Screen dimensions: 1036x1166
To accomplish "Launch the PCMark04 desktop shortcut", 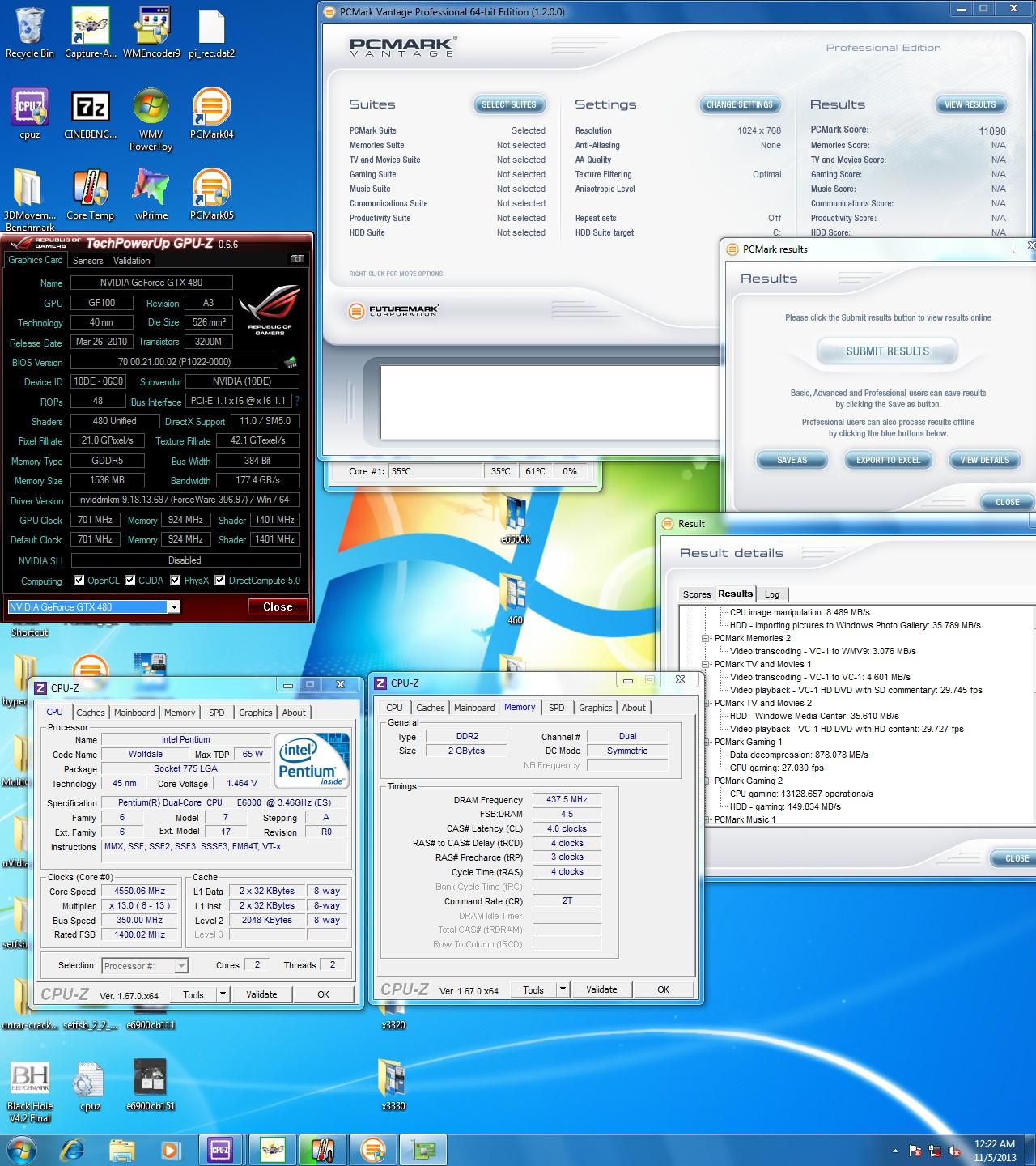I will (211, 113).
